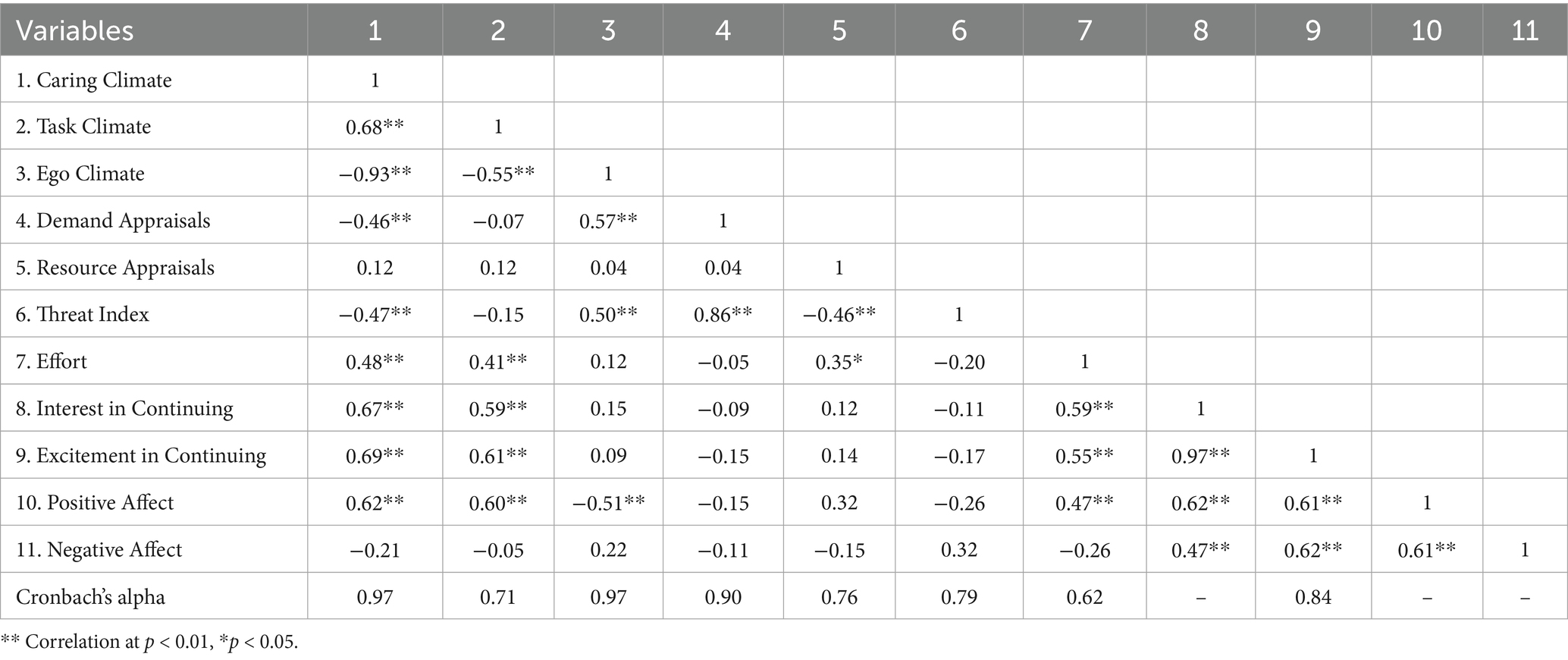Select the Caring Climate row label

pos(94,80)
